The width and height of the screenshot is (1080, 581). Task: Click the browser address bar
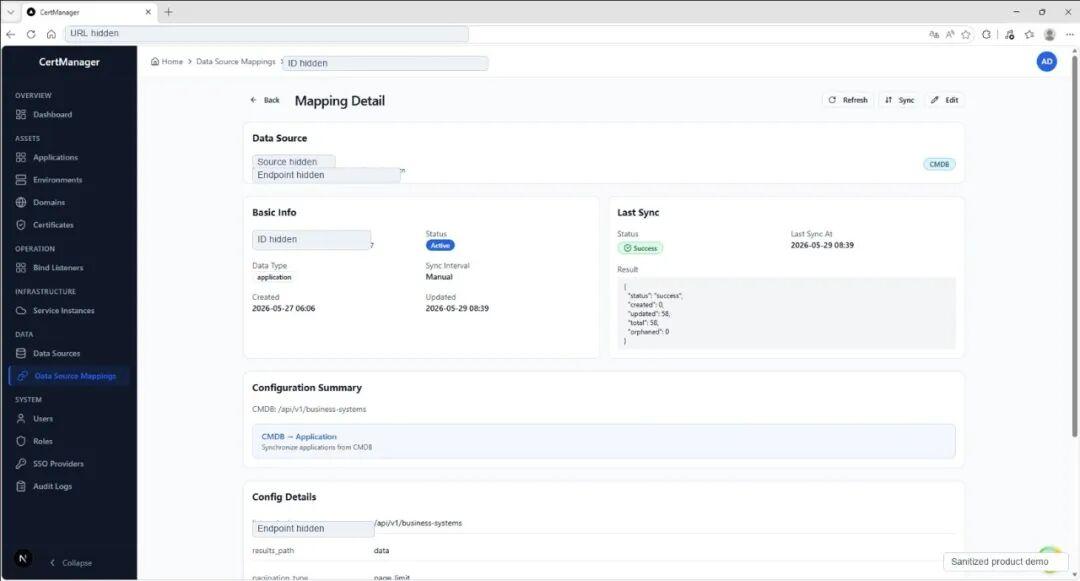(x=267, y=34)
